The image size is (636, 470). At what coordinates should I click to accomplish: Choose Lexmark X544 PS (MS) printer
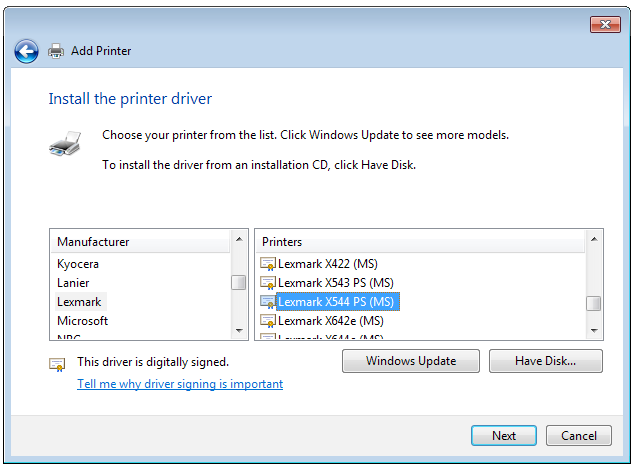pyautogui.click(x=337, y=302)
